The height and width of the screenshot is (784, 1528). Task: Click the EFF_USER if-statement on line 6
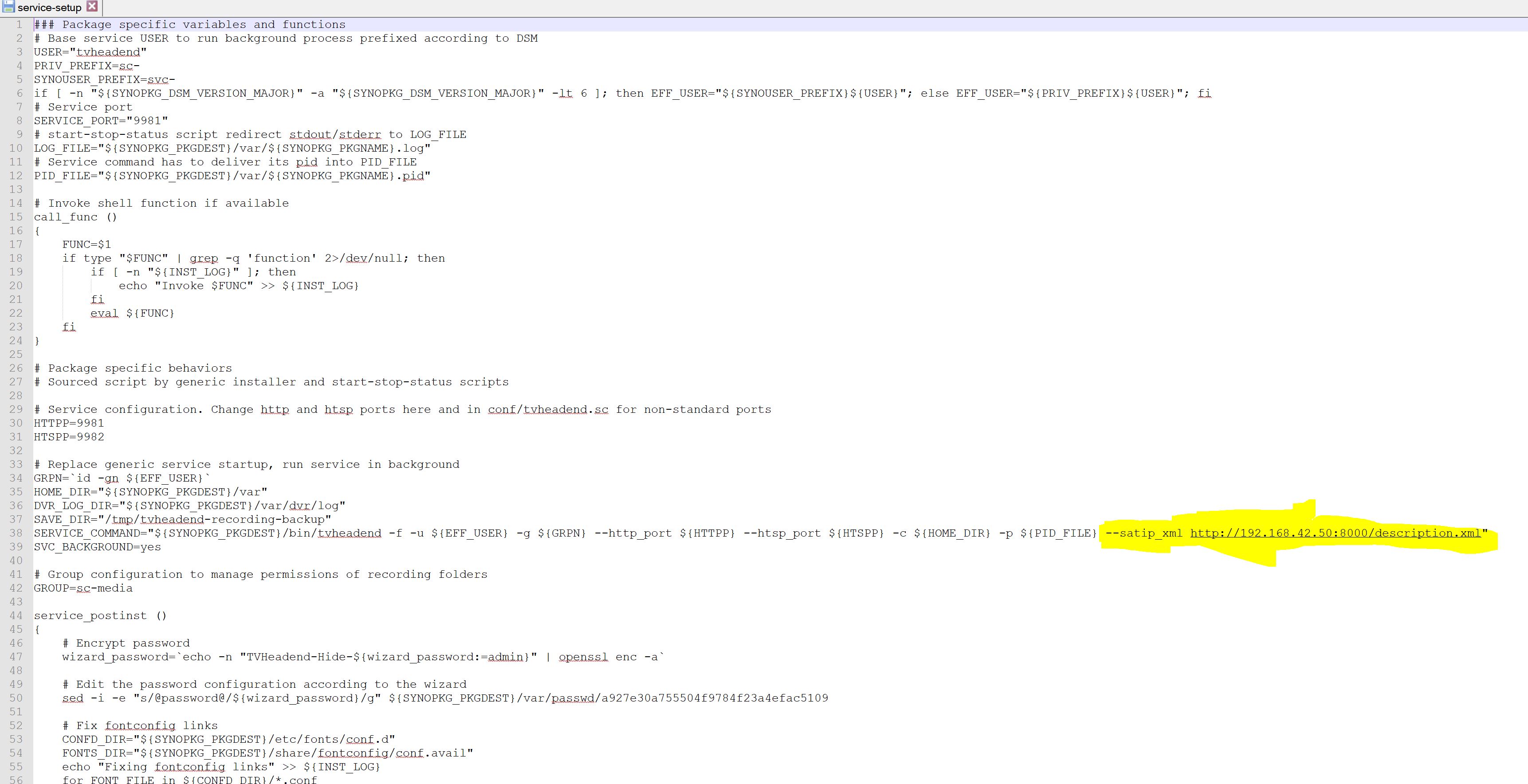pyautogui.click(x=623, y=93)
